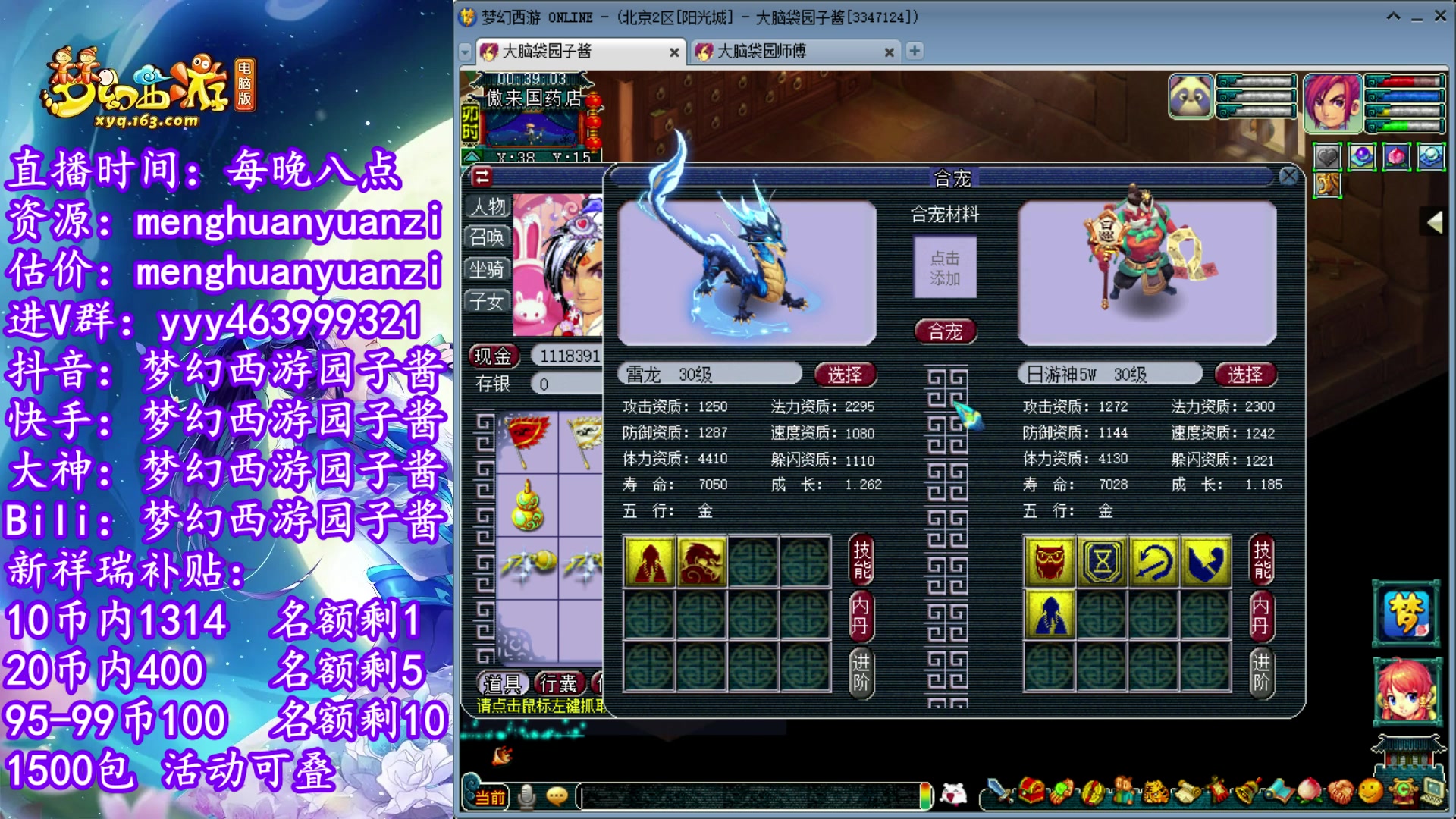Open the blue 梦 shop icon
This screenshot has height=819, width=1456.
tap(1406, 613)
